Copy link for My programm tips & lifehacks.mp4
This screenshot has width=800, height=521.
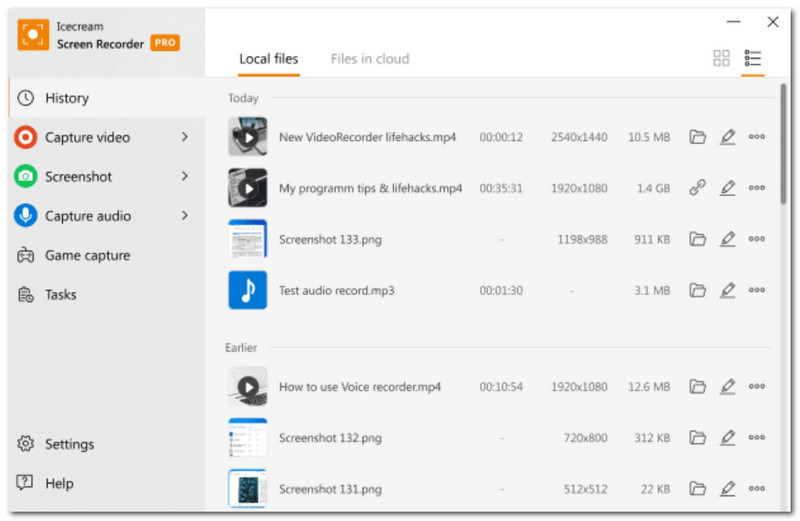(x=697, y=188)
